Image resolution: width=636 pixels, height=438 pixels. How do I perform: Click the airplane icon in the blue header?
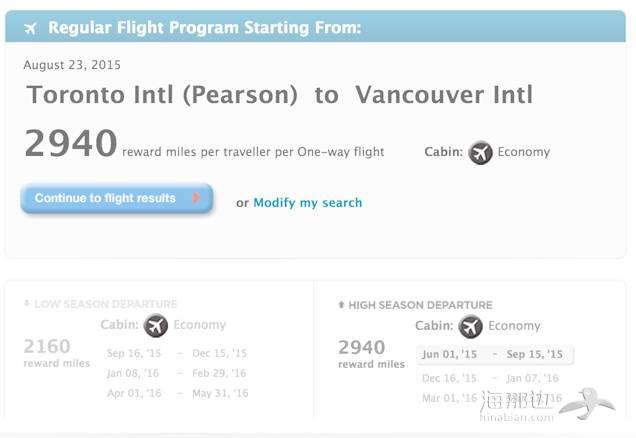(x=30, y=29)
